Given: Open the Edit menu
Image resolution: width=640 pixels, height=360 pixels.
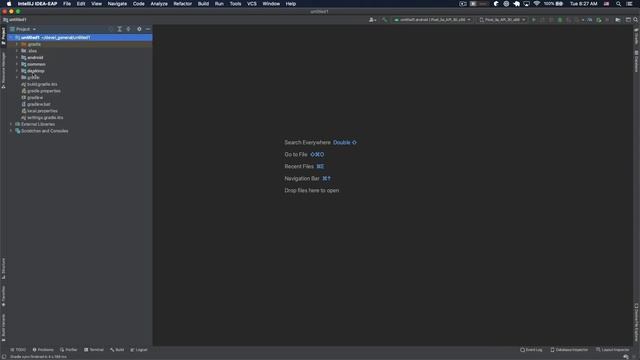Looking at the screenshot, I should pyautogui.click(x=81, y=4).
